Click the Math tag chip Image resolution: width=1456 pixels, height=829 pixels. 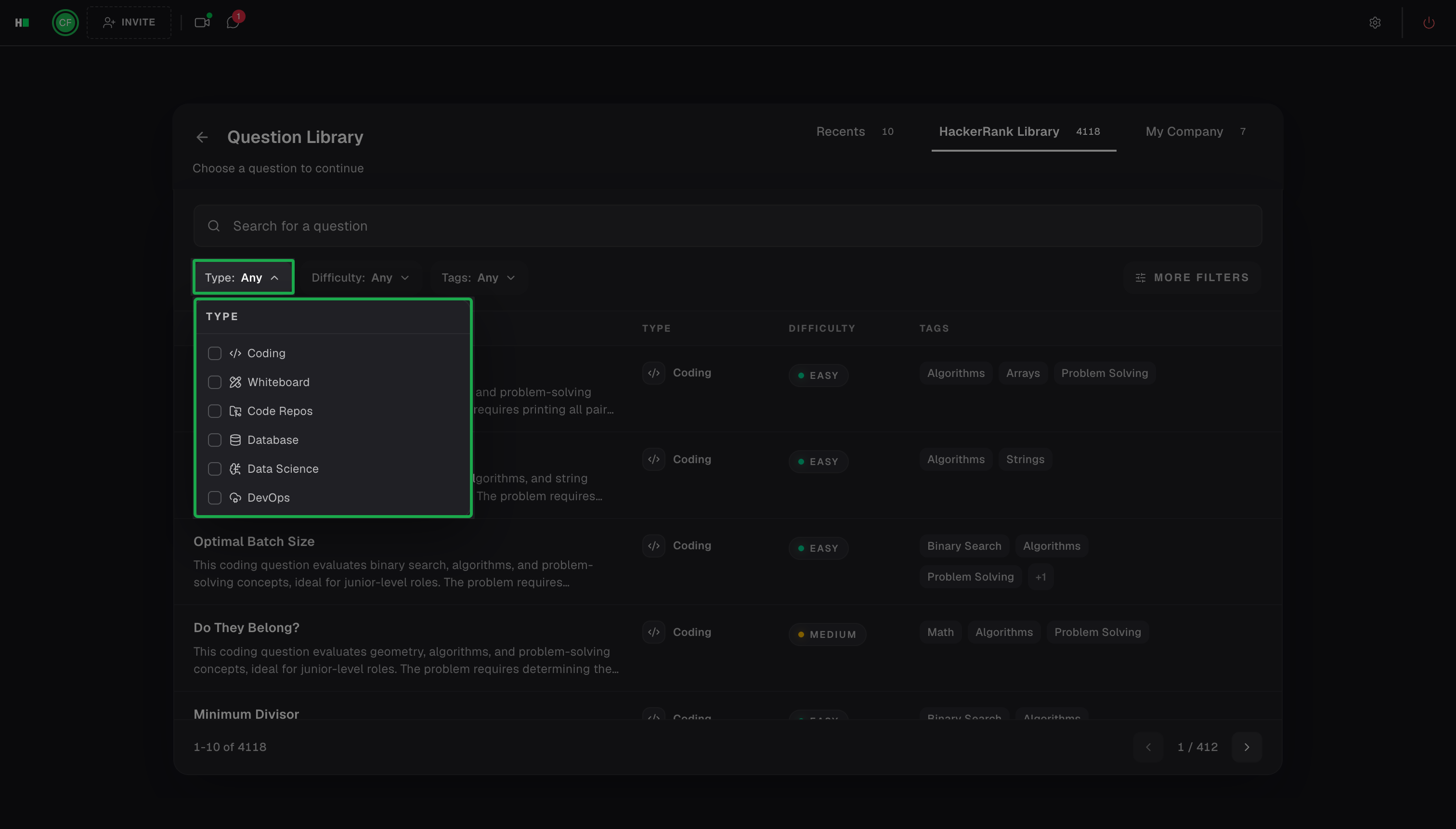(x=940, y=632)
